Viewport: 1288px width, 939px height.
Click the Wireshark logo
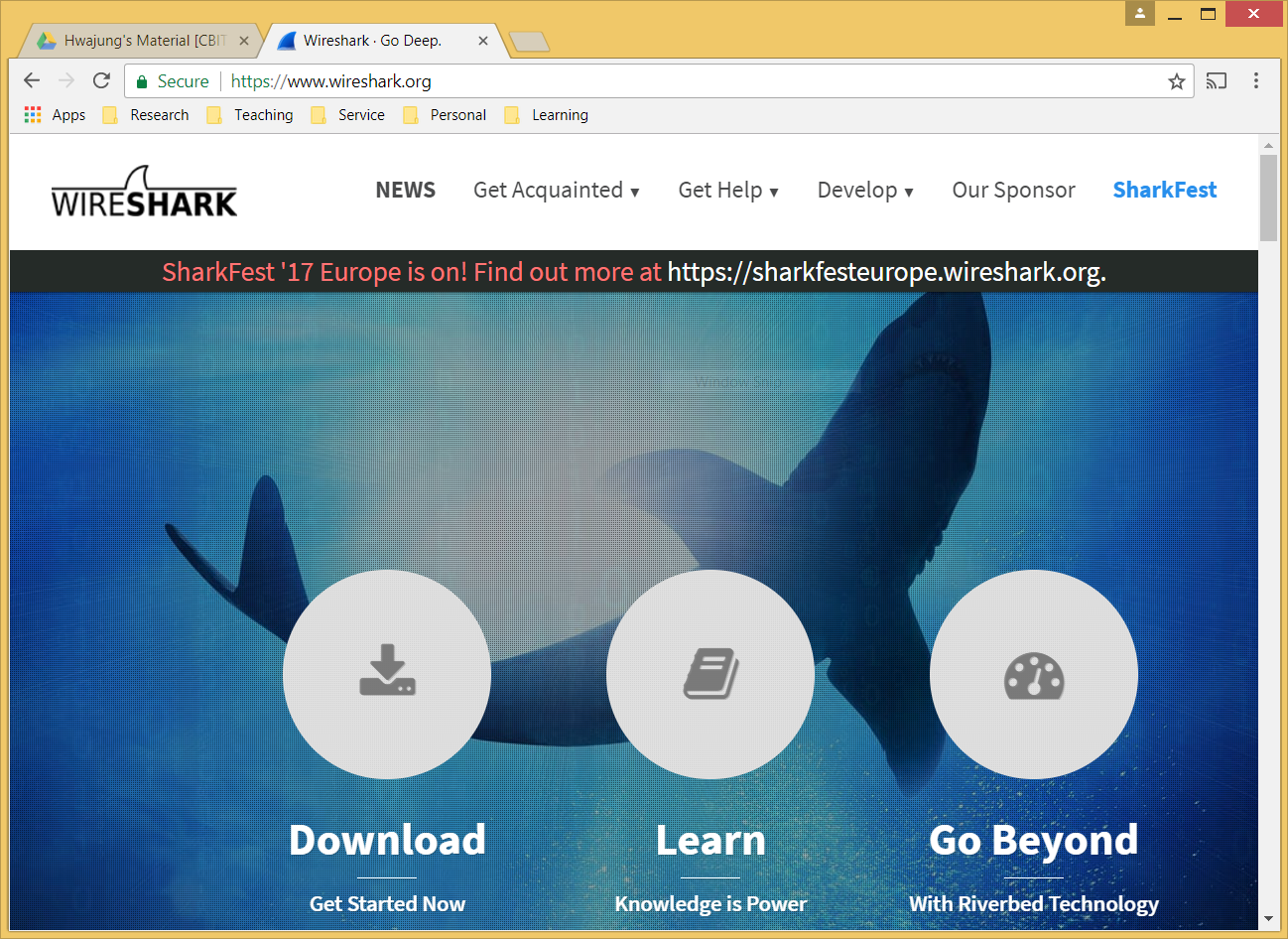pos(144,192)
